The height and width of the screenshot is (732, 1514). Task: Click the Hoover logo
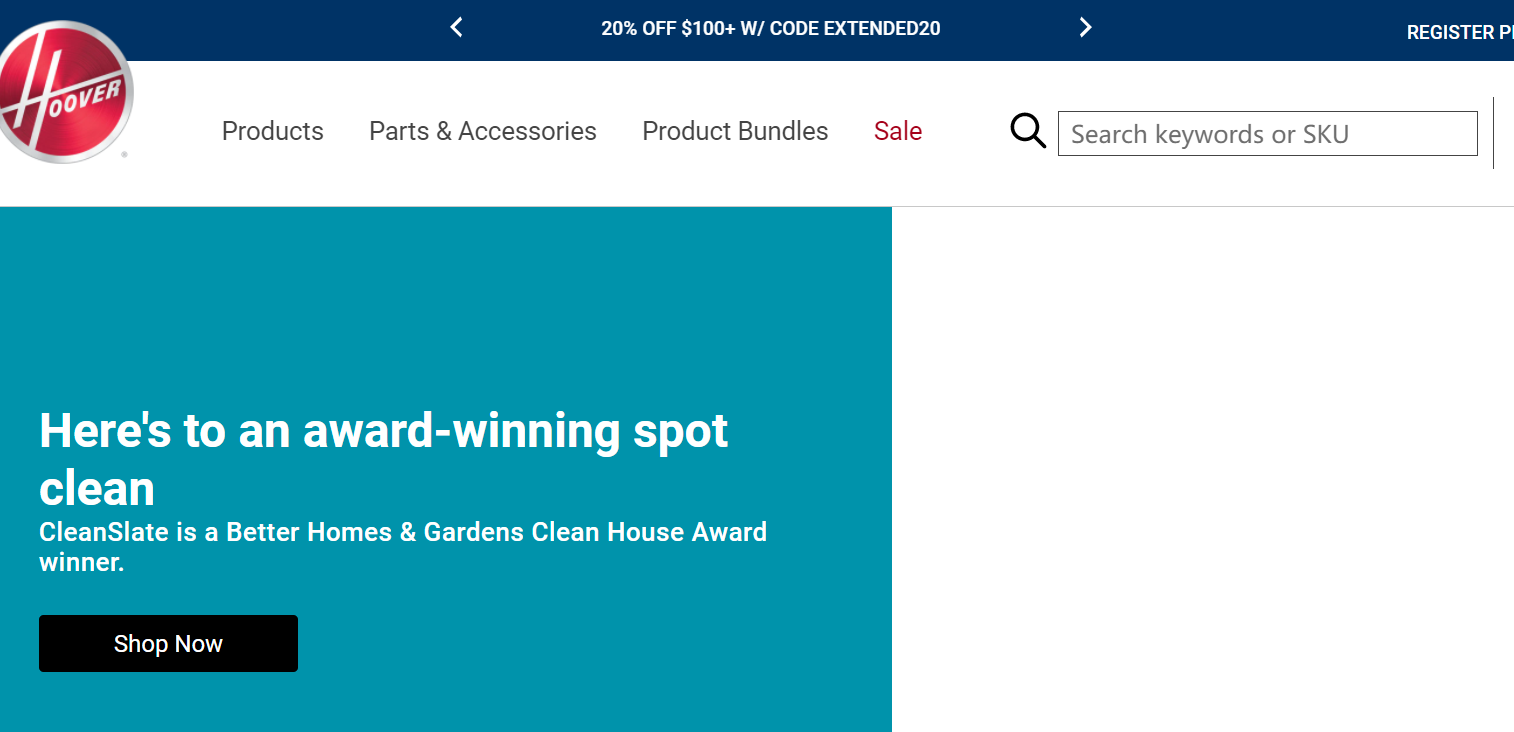(65, 92)
